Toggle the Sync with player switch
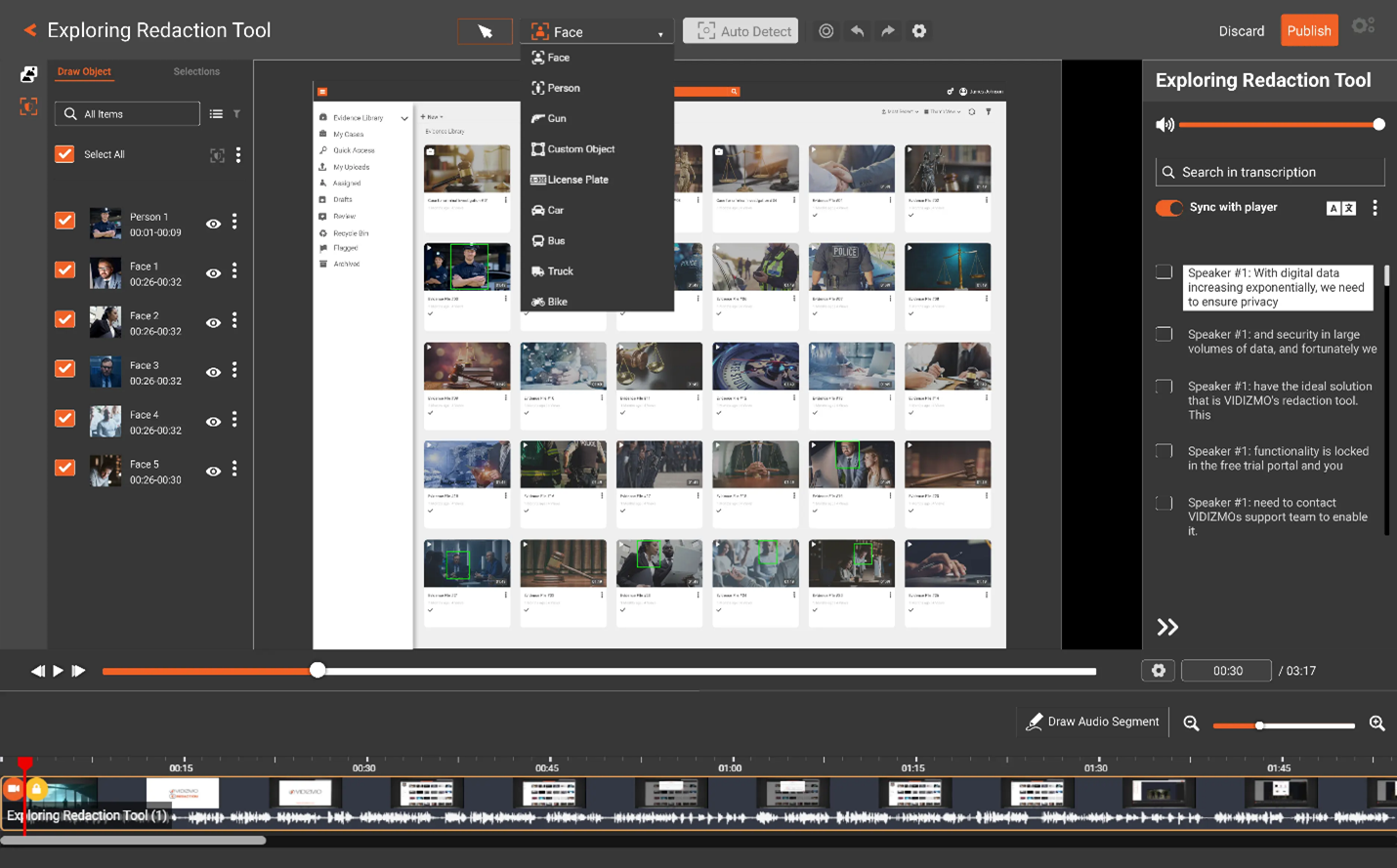 coord(1168,207)
